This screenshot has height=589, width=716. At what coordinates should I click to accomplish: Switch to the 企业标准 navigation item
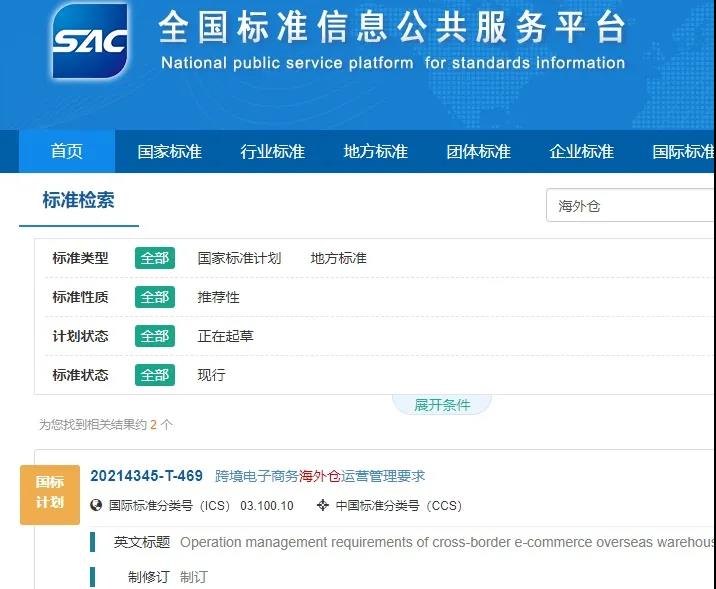(x=581, y=151)
